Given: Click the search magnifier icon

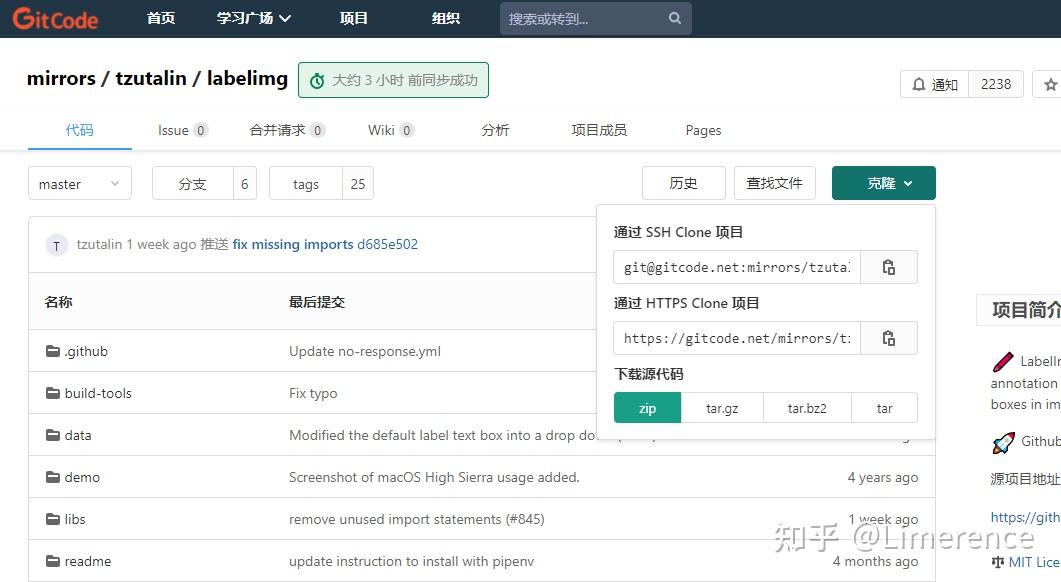Looking at the screenshot, I should pyautogui.click(x=675, y=18).
